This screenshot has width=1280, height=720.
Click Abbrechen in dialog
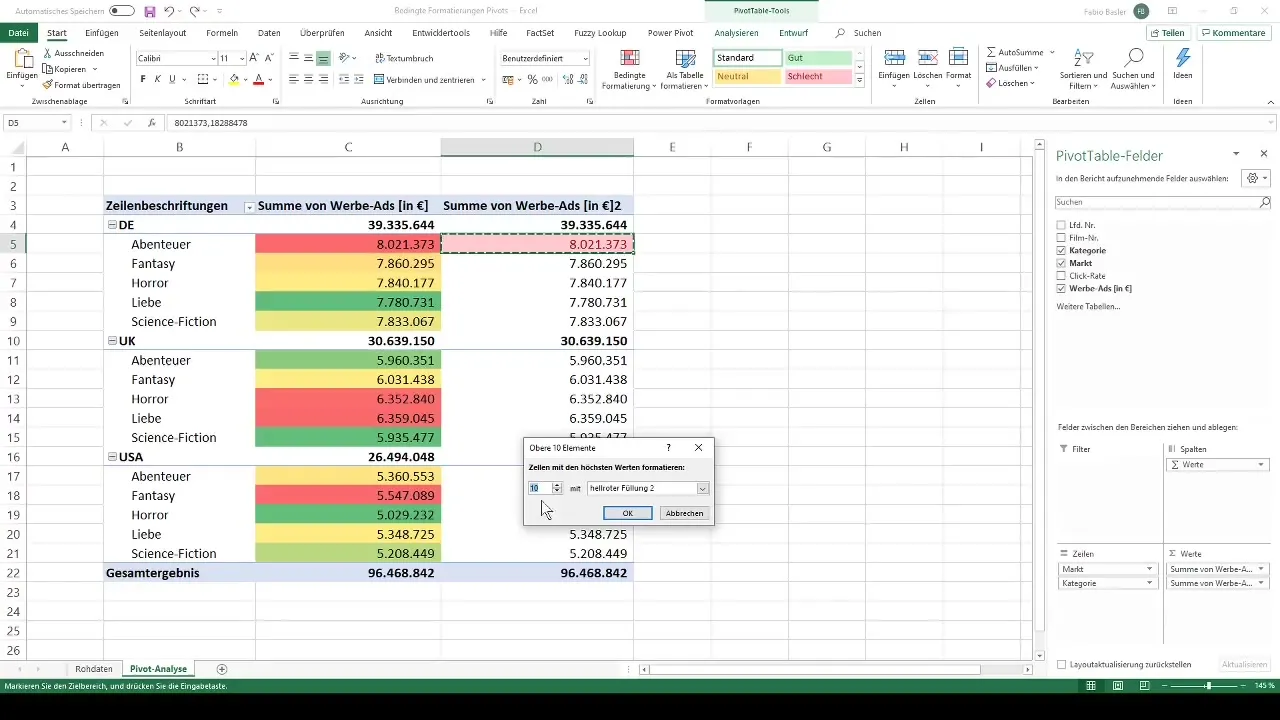685,513
